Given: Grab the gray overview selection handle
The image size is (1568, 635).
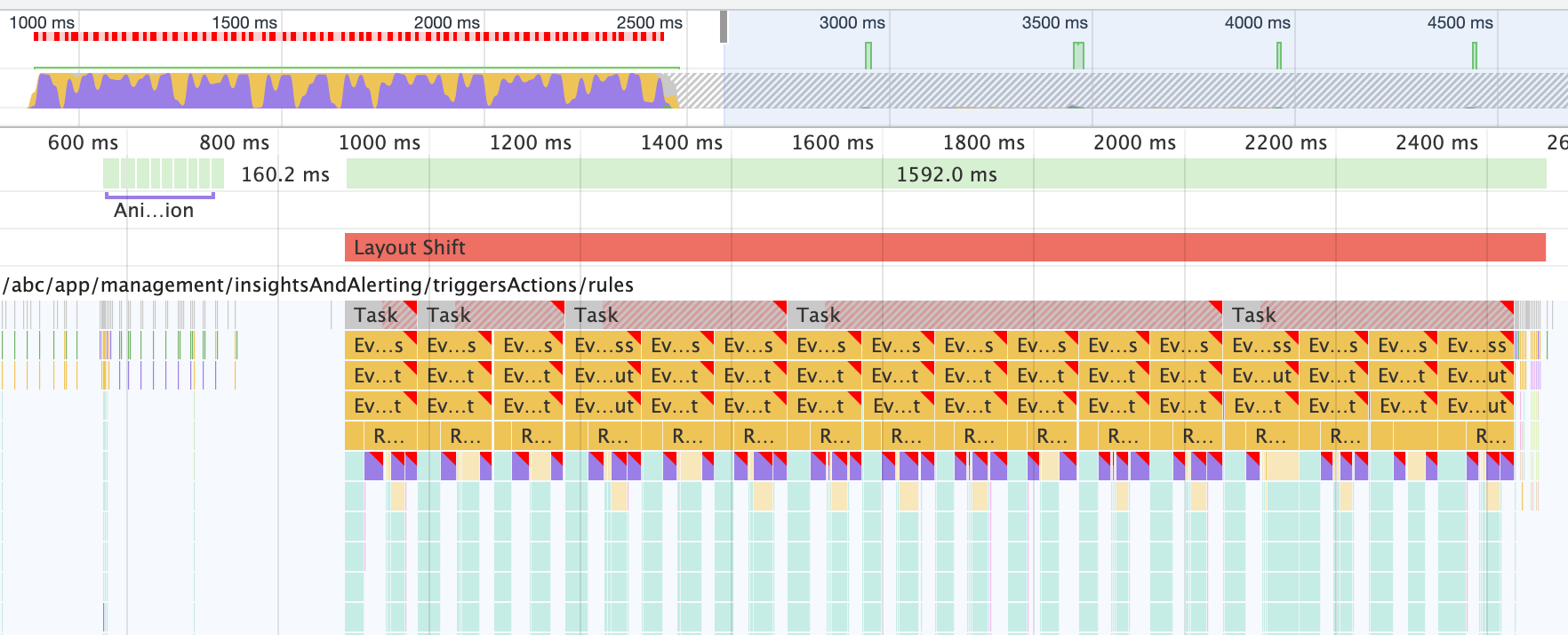Looking at the screenshot, I should 724,27.
